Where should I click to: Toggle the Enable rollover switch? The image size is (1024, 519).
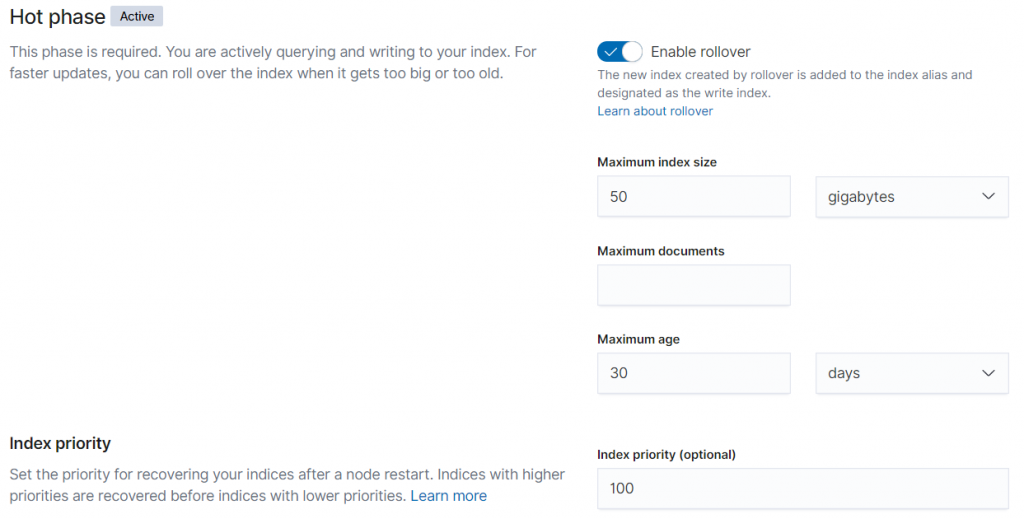[x=619, y=52]
